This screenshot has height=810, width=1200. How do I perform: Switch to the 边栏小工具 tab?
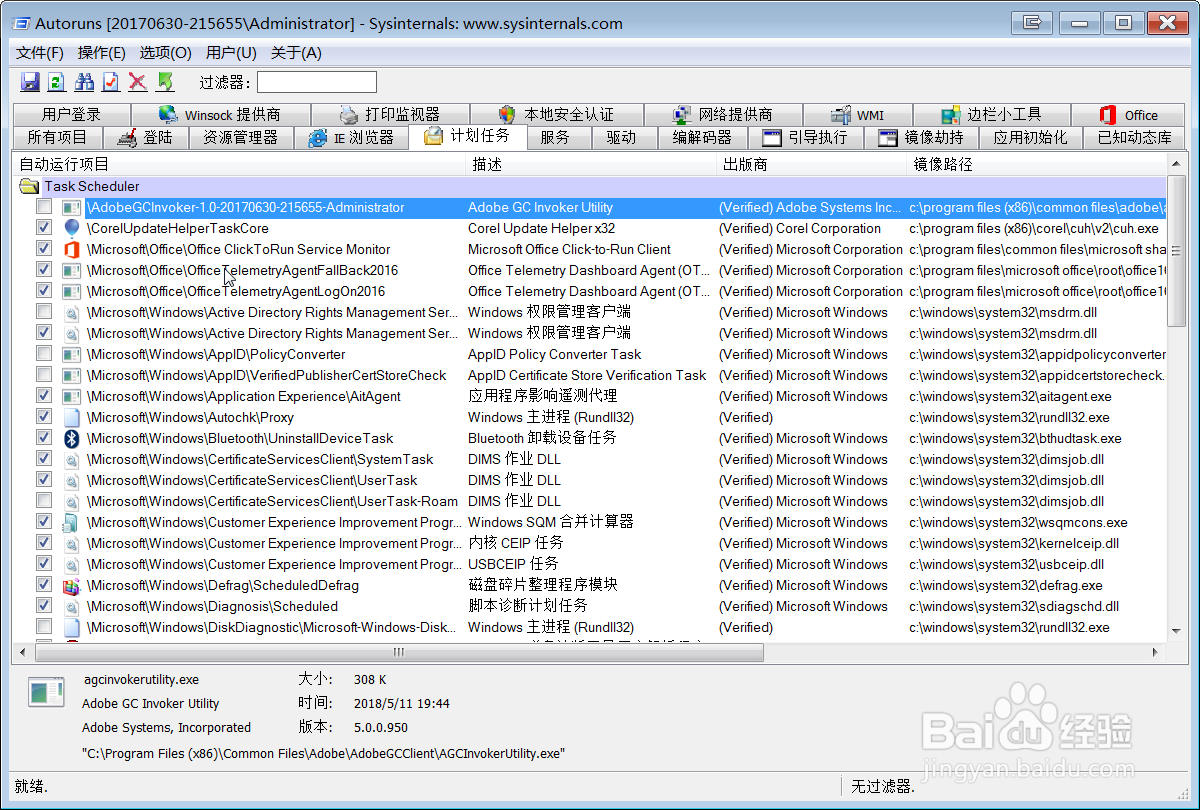click(x=991, y=115)
